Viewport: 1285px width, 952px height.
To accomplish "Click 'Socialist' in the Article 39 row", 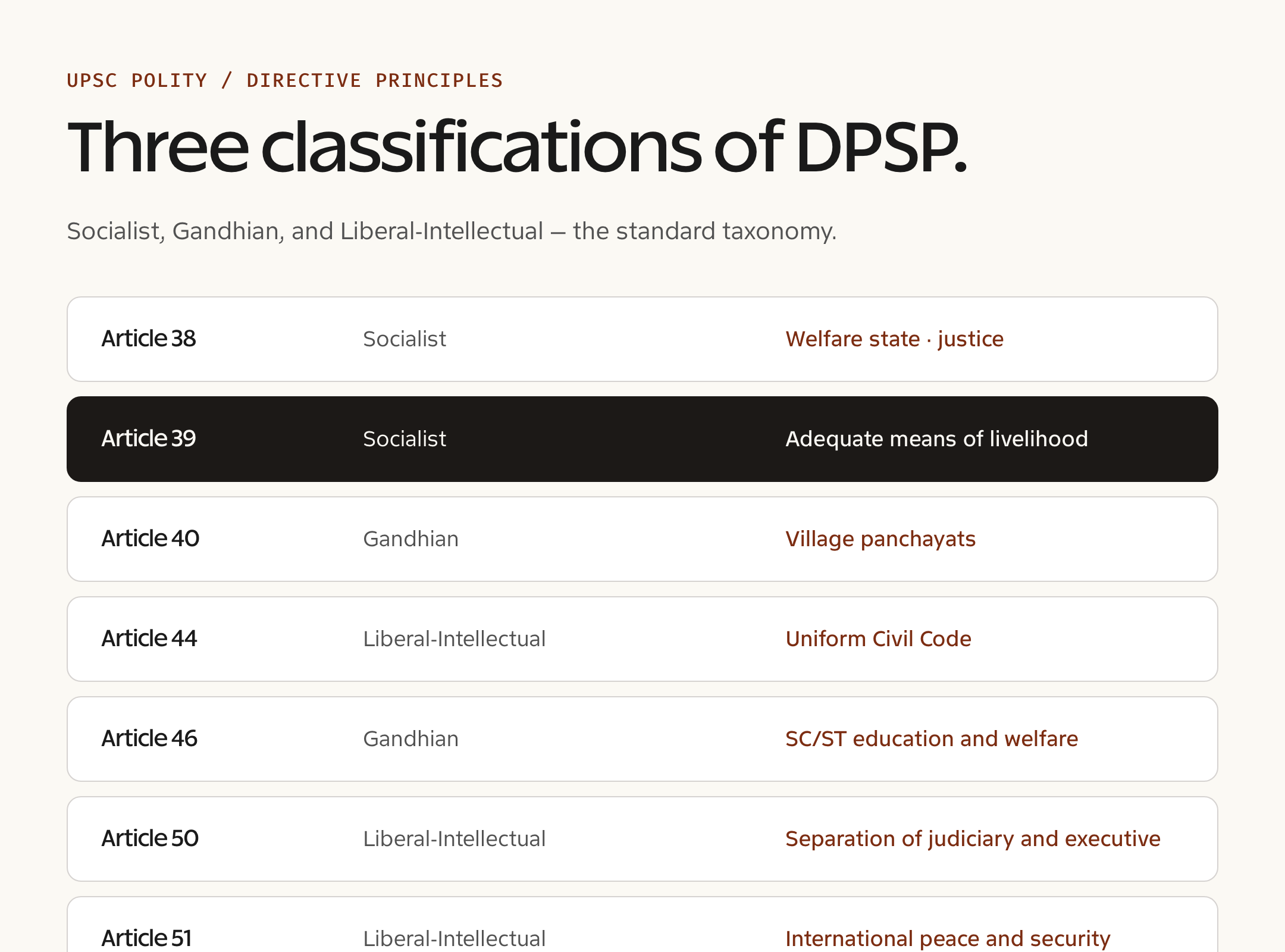I will [405, 439].
